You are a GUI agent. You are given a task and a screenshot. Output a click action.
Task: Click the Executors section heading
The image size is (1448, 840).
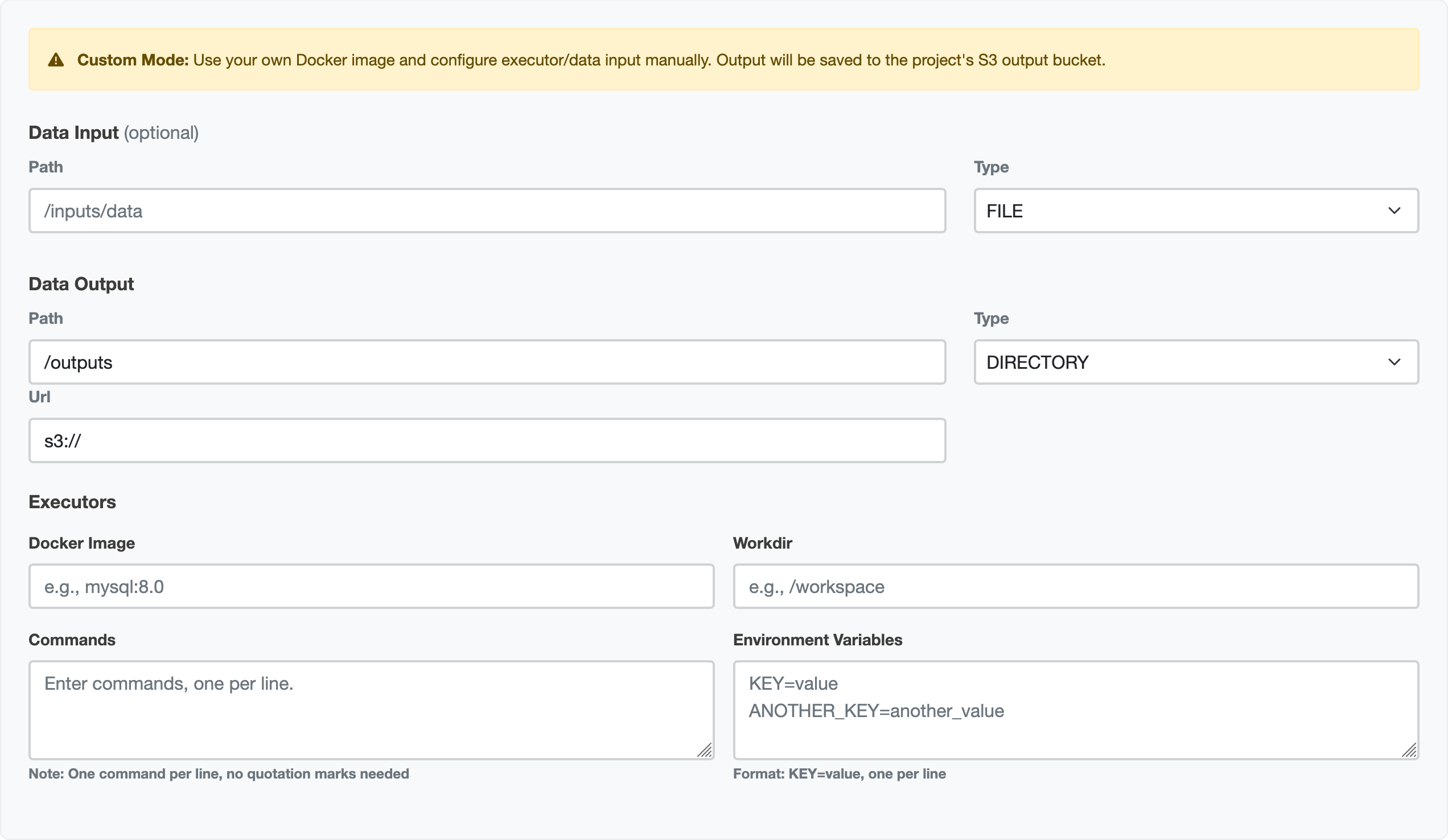coord(72,501)
